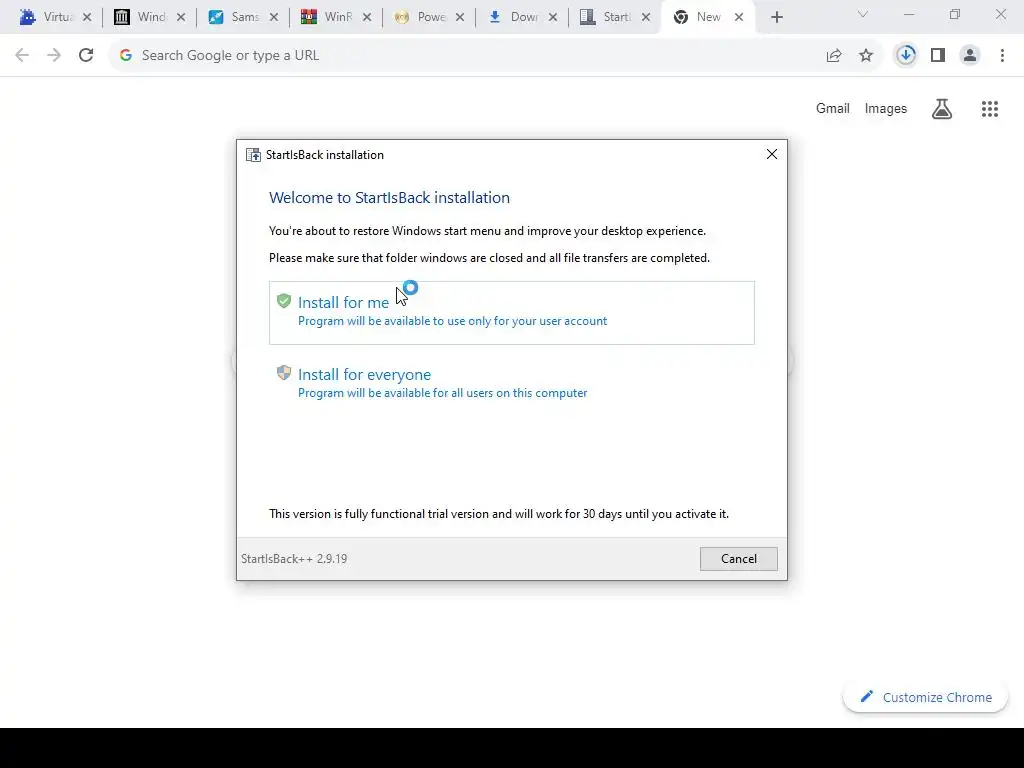The width and height of the screenshot is (1024, 768).
Task: Close the Start tab
Action: [646, 18]
